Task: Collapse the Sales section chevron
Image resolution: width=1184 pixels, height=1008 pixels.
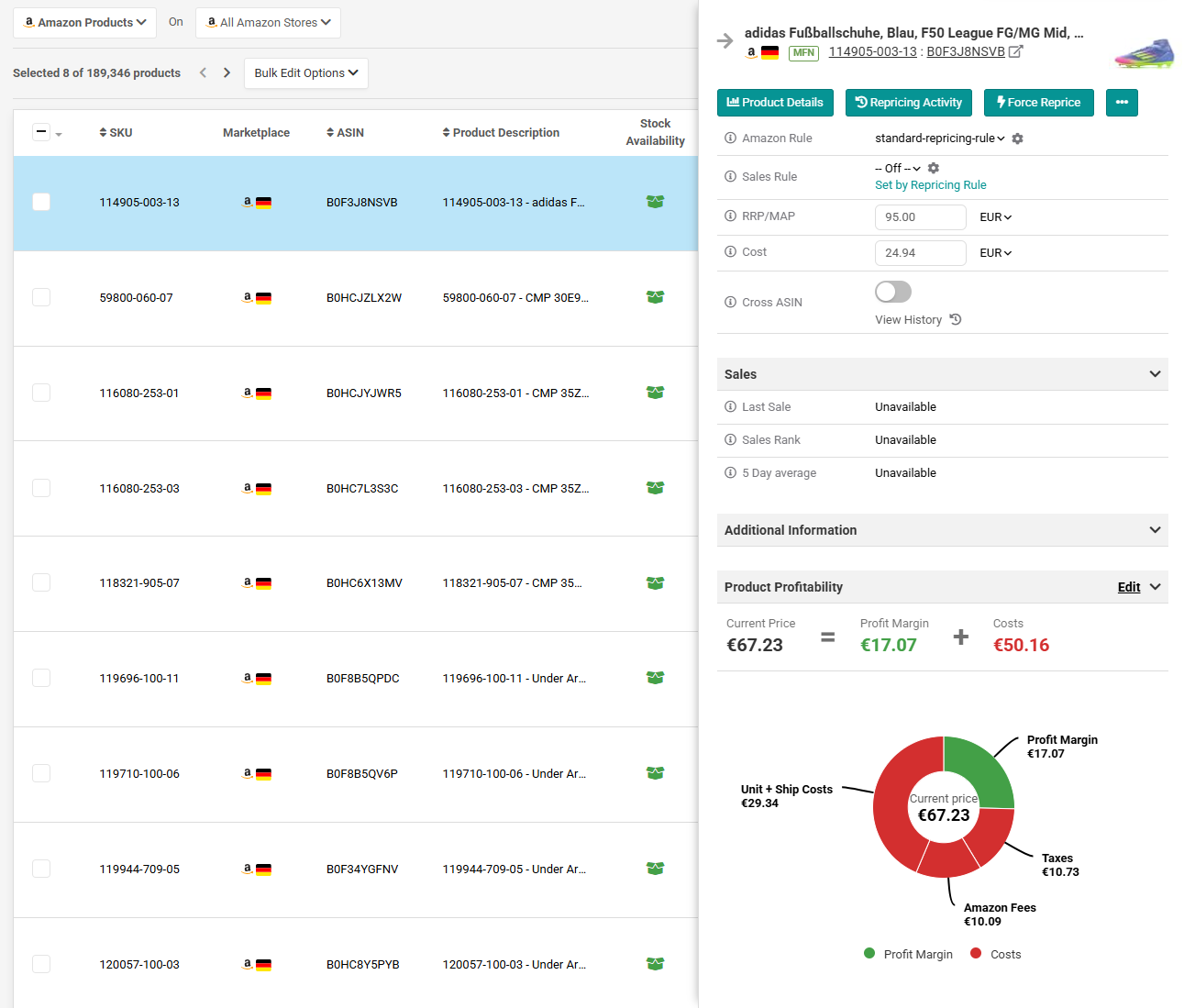Action: (x=1155, y=374)
